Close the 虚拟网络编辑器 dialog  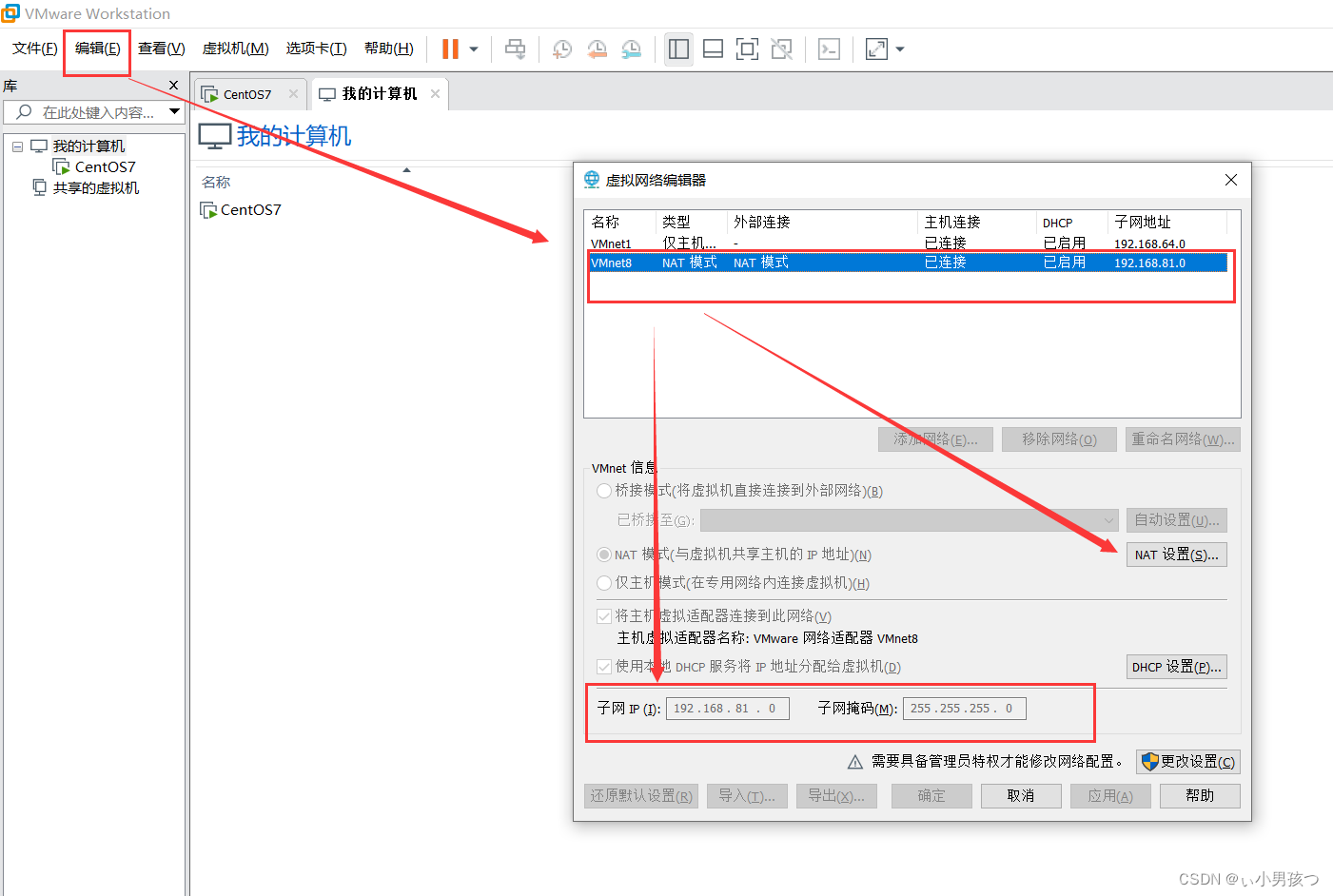1231,180
